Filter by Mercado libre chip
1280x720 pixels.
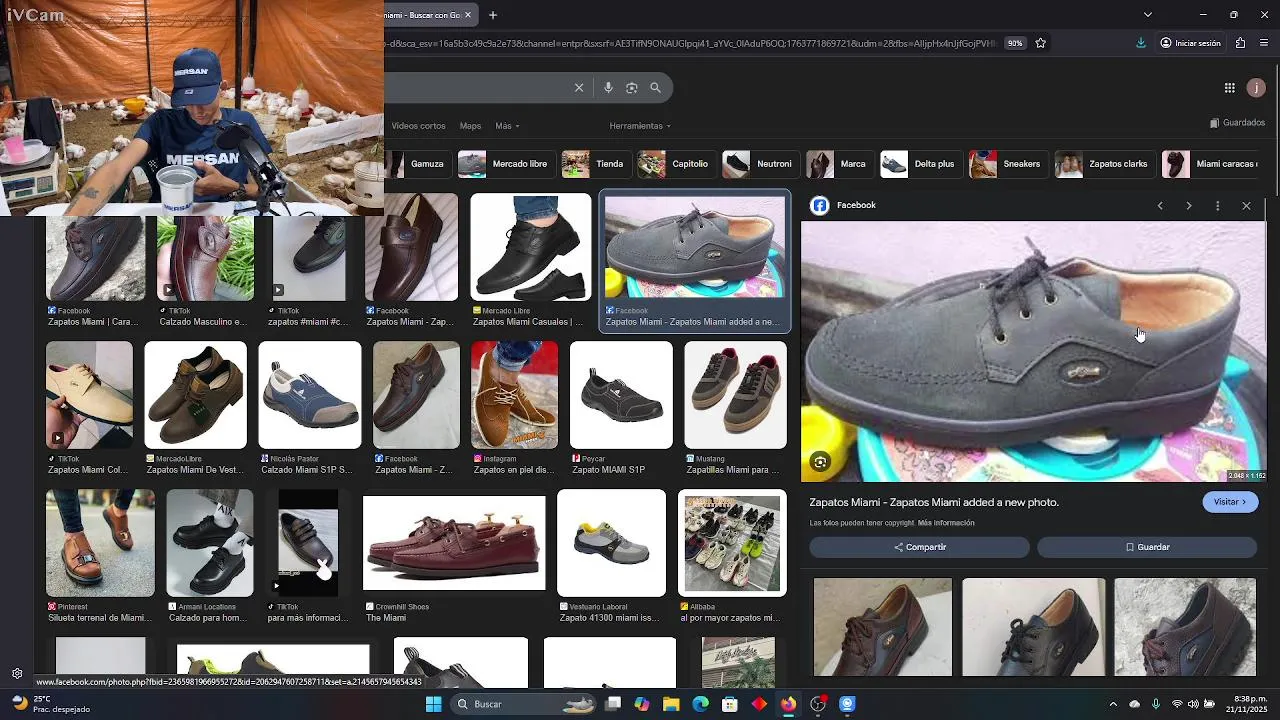[x=504, y=164]
